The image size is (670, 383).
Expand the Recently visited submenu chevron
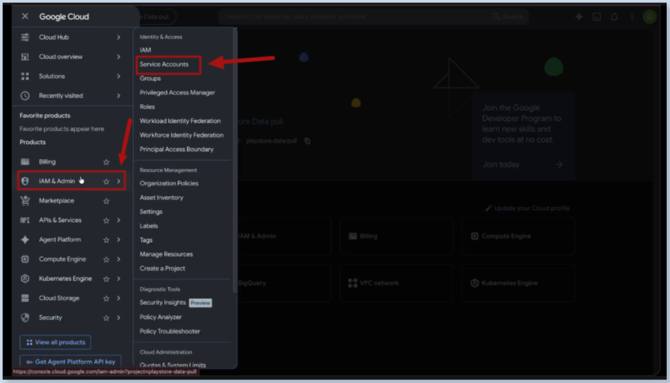pyautogui.click(x=118, y=96)
